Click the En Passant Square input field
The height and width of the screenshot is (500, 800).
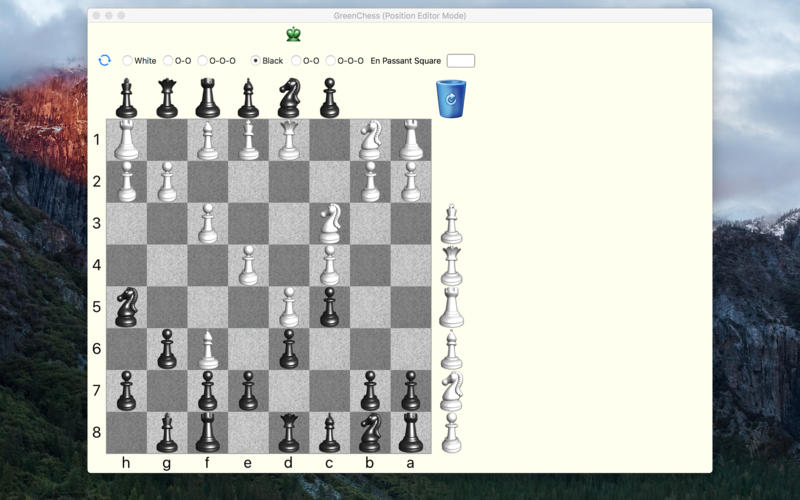(x=460, y=61)
